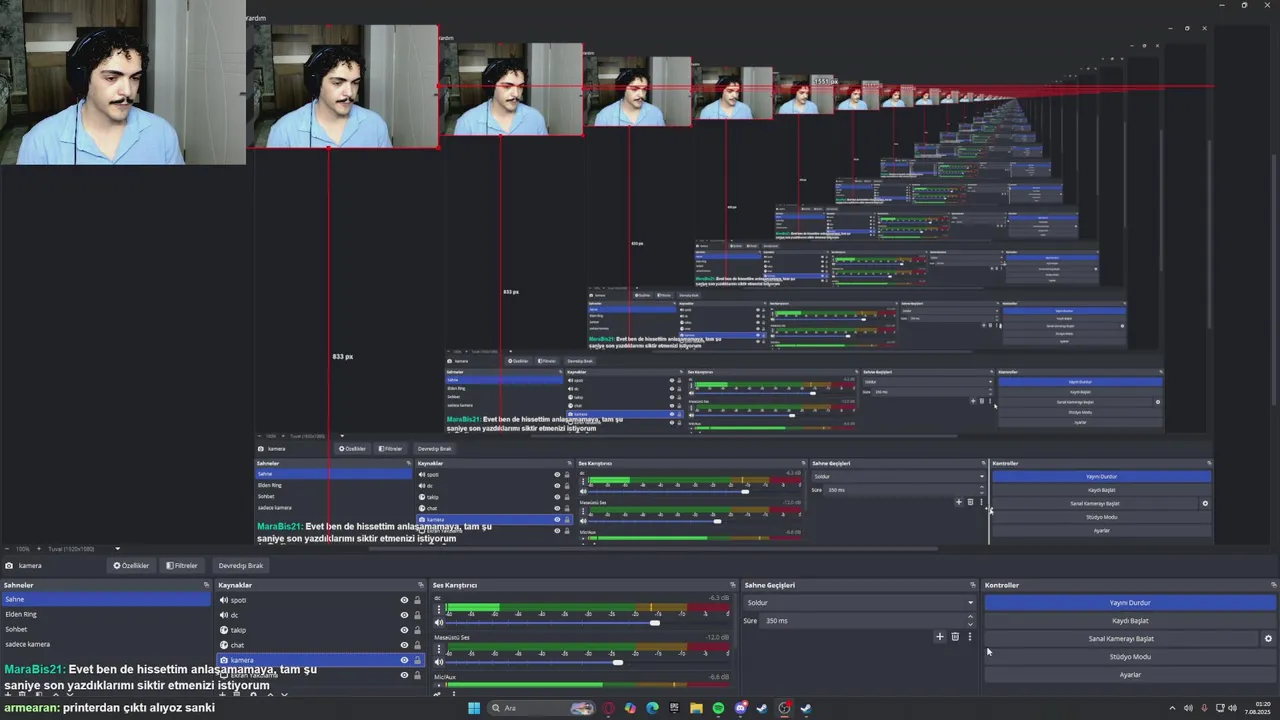Mute the dc audio channel

pyautogui.click(x=438, y=623)
